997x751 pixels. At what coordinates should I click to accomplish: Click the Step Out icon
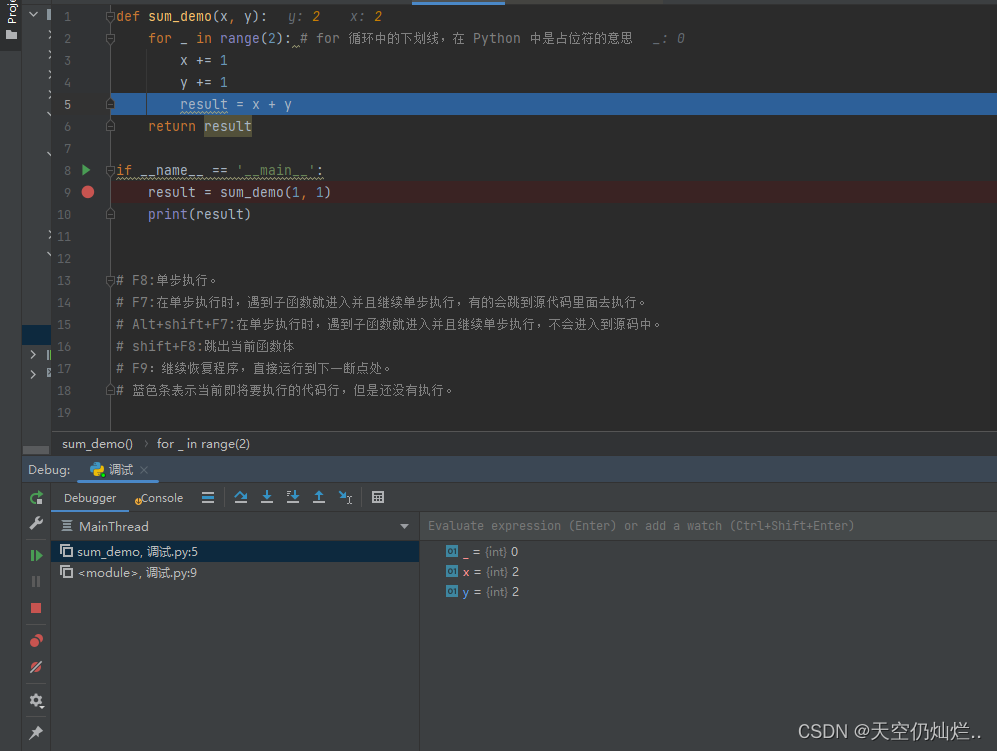pos(320,497)
